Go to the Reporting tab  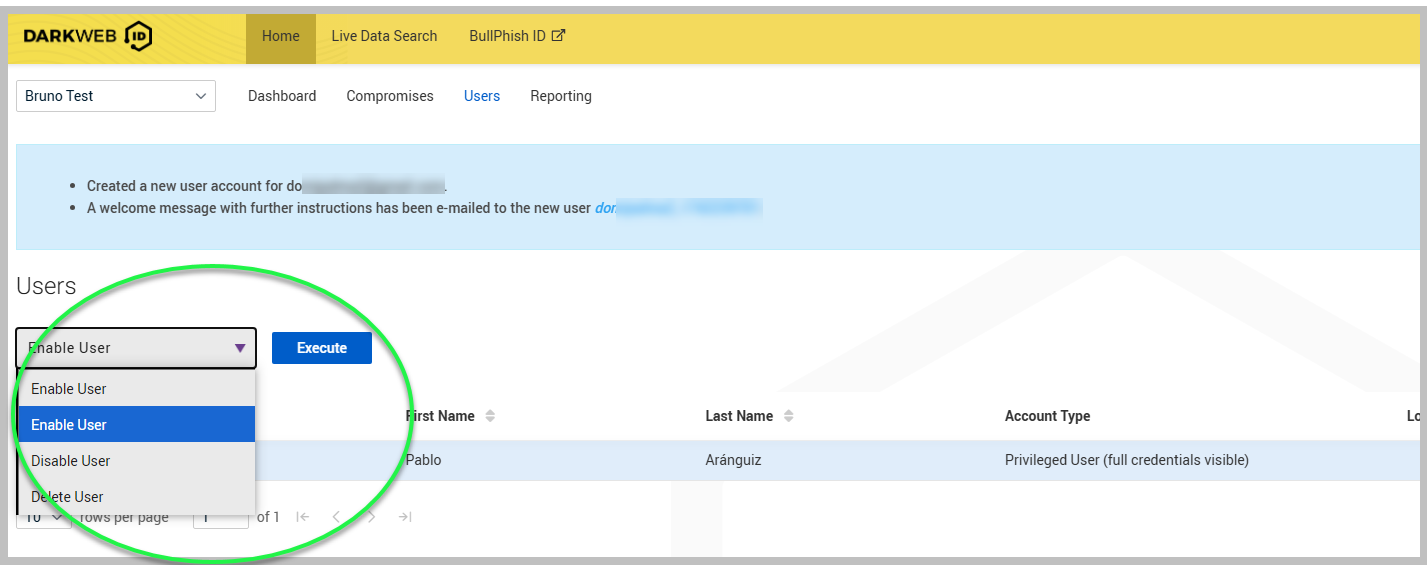(x=561, y=96)
